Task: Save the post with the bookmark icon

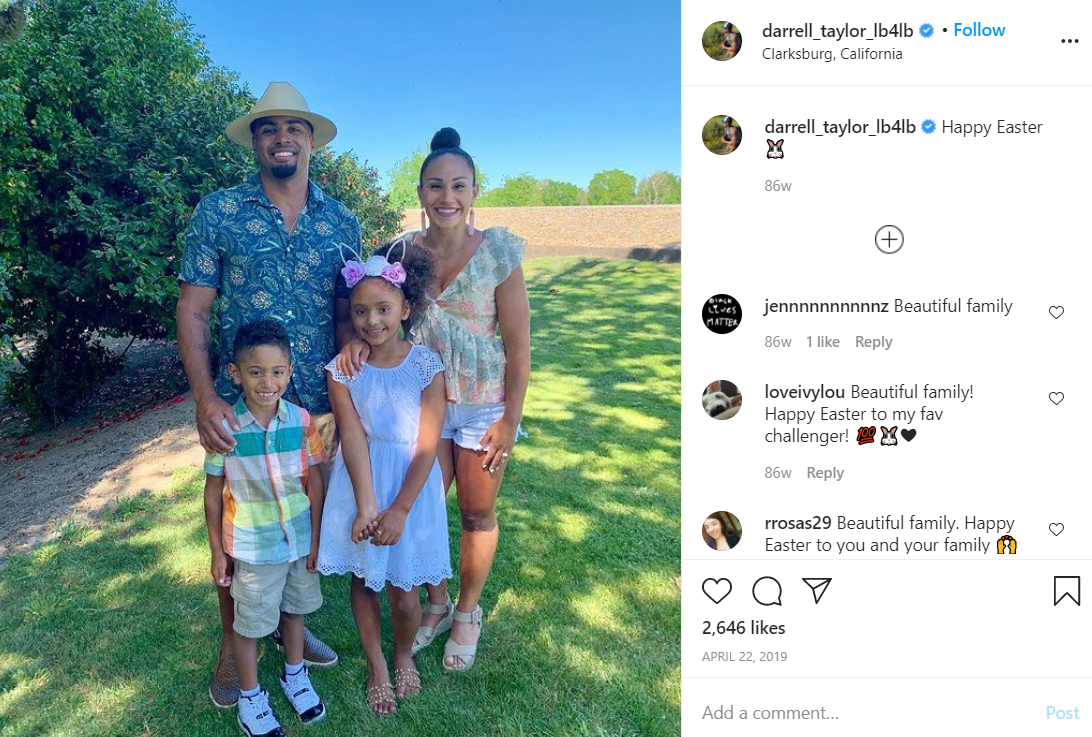Action: pyautogui.click(x=1066, y=591)
